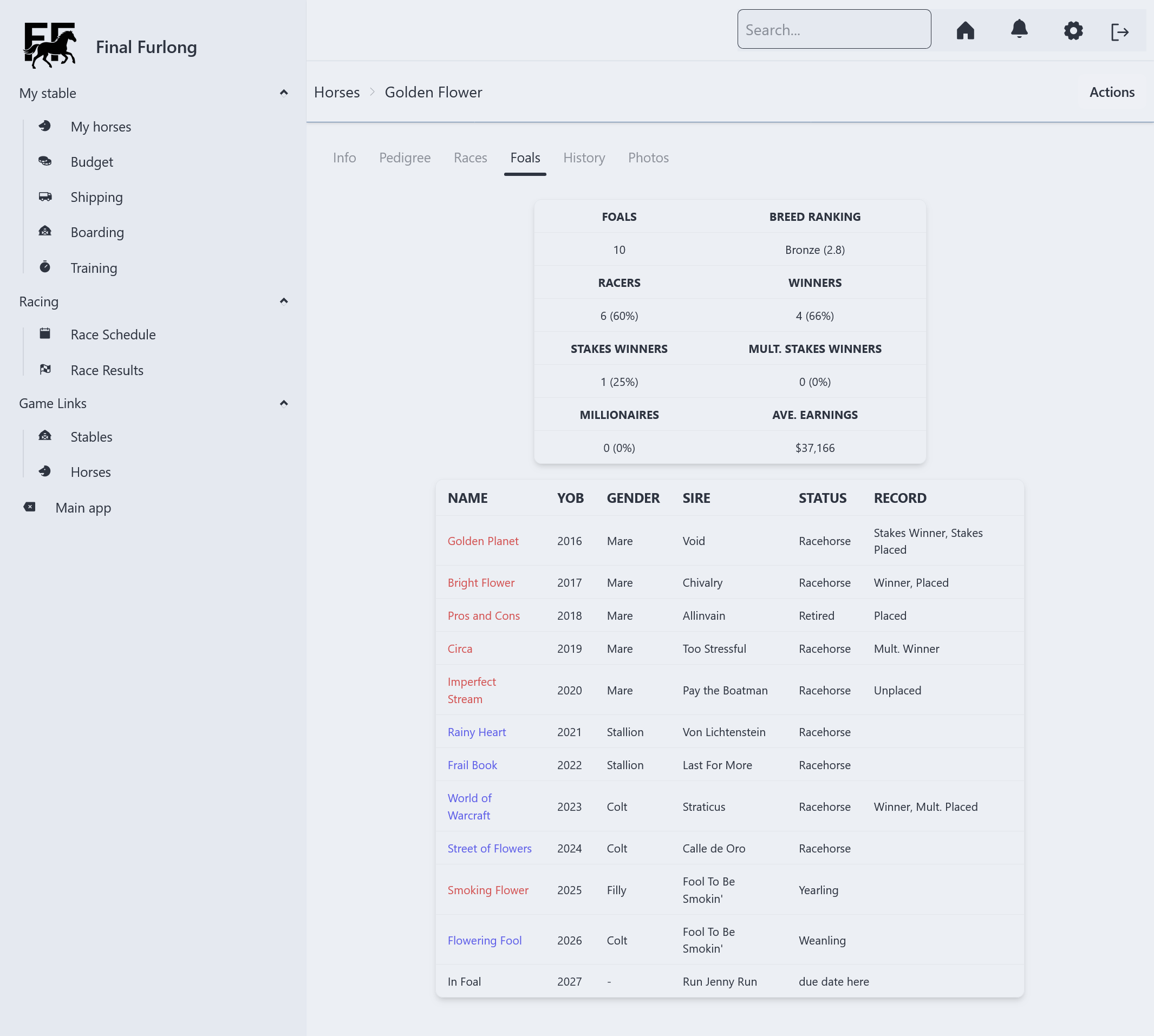Collapse the Racing section chevron
This screenshot has width=1154, height=1036.
point(284,301)
